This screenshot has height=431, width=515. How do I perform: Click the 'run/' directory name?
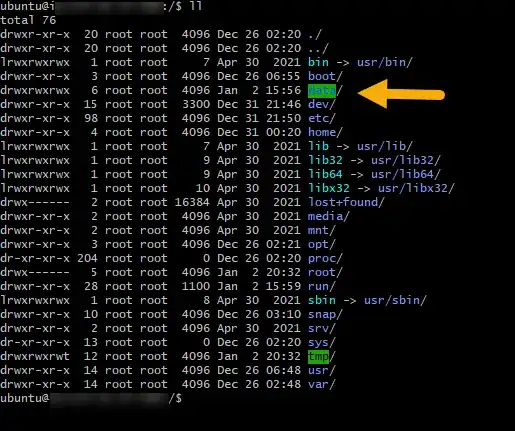(321, 286)
